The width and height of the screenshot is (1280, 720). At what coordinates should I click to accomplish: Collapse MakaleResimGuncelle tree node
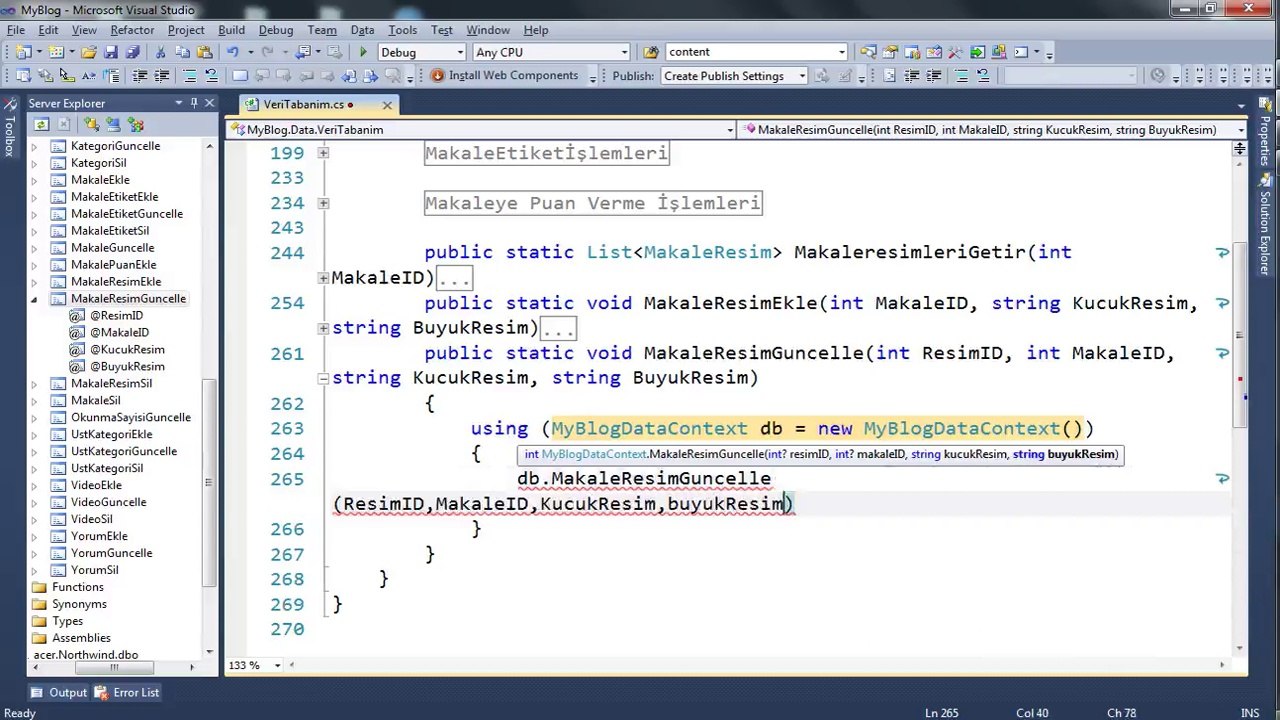[34, 299]
